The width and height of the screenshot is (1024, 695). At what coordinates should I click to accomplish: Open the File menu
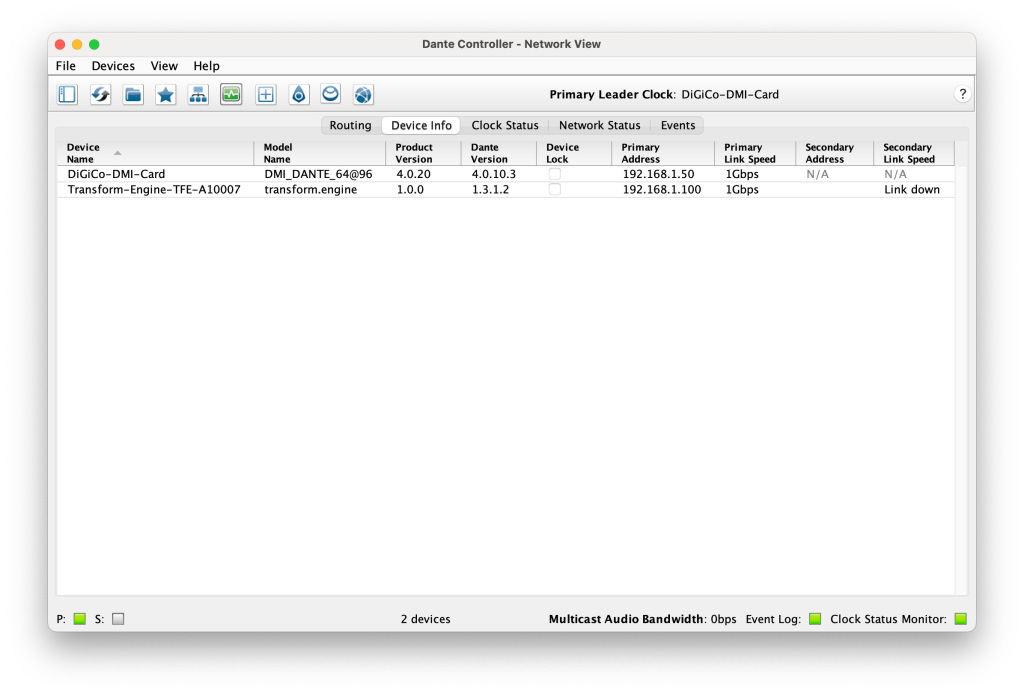pos(65,66)
